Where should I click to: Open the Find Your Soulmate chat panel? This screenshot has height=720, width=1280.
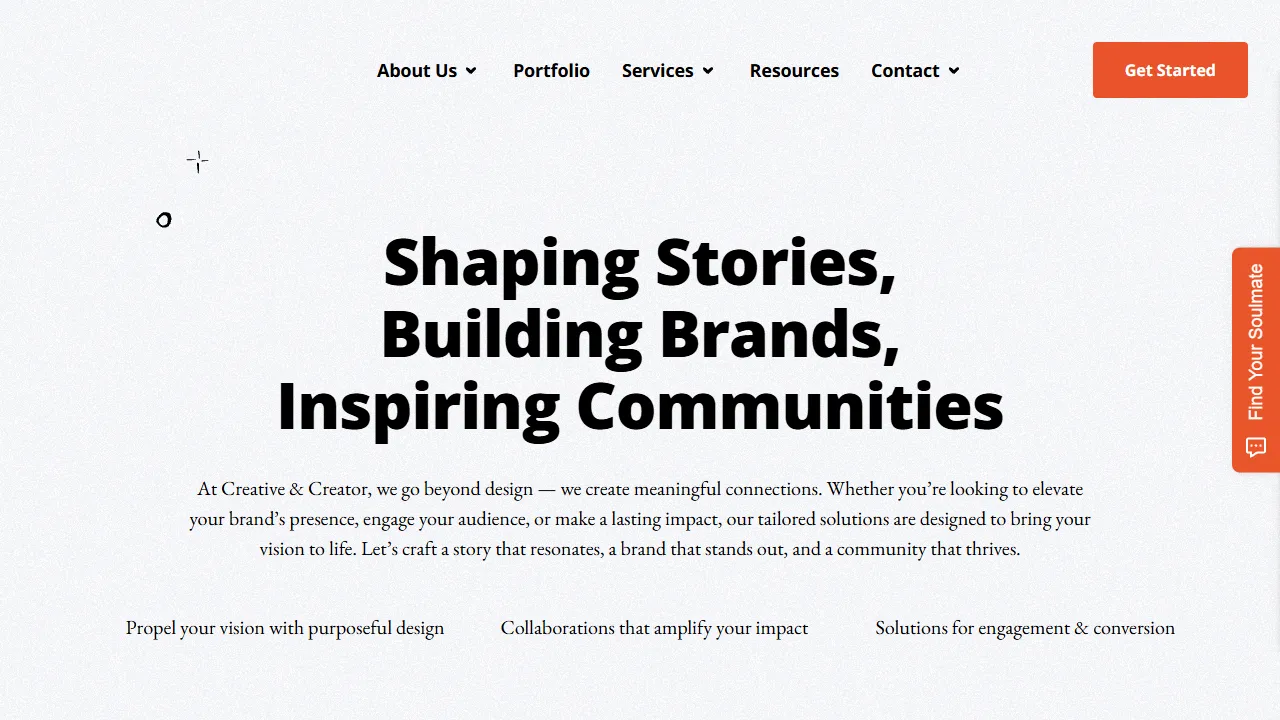pos(1255,360)
